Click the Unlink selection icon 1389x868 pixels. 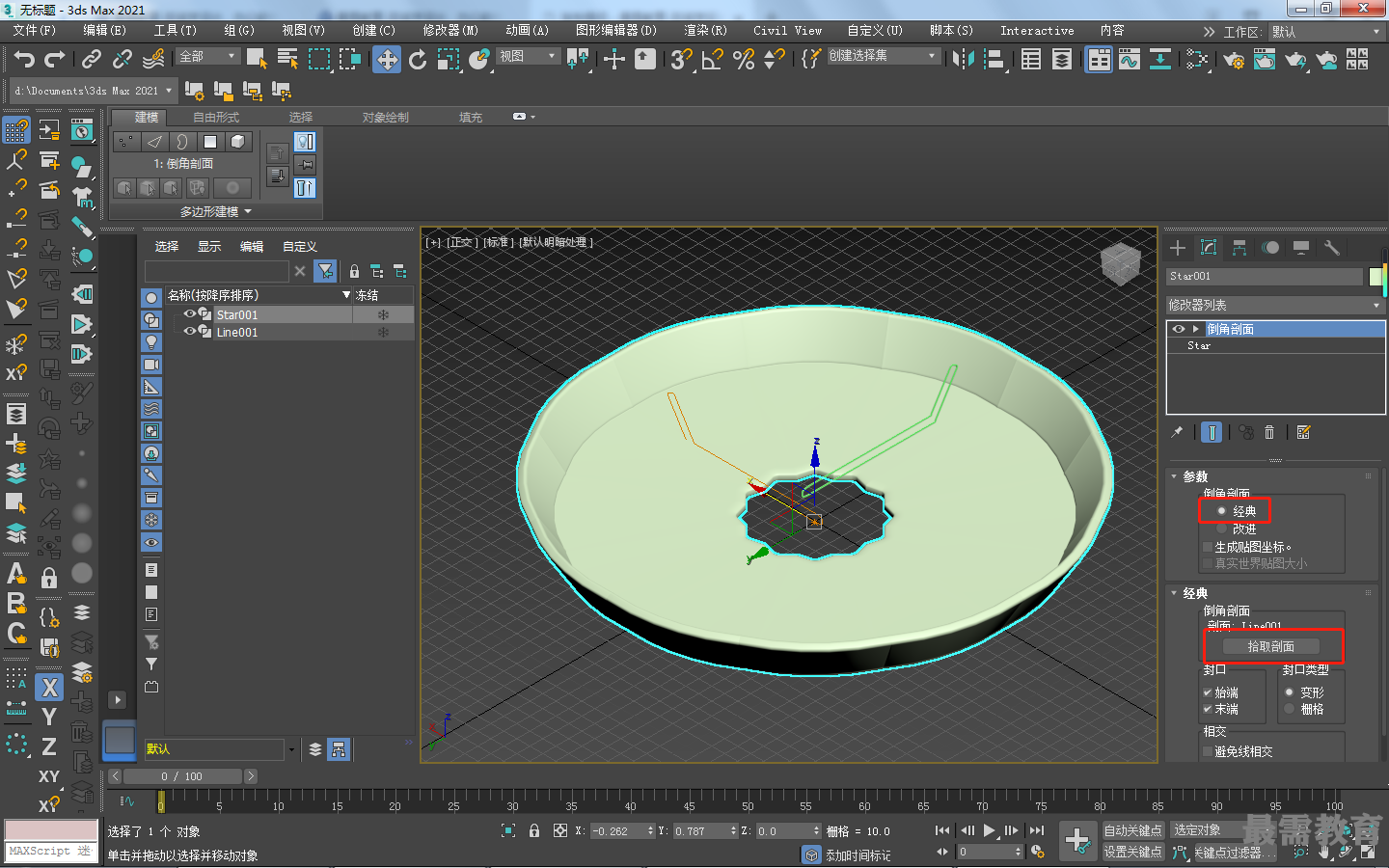(x=123, y=60)
